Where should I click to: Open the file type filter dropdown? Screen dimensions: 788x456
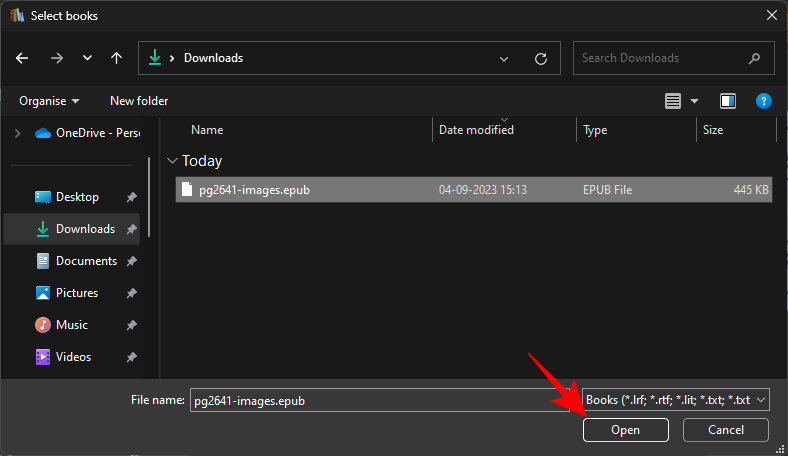(675, 400)
